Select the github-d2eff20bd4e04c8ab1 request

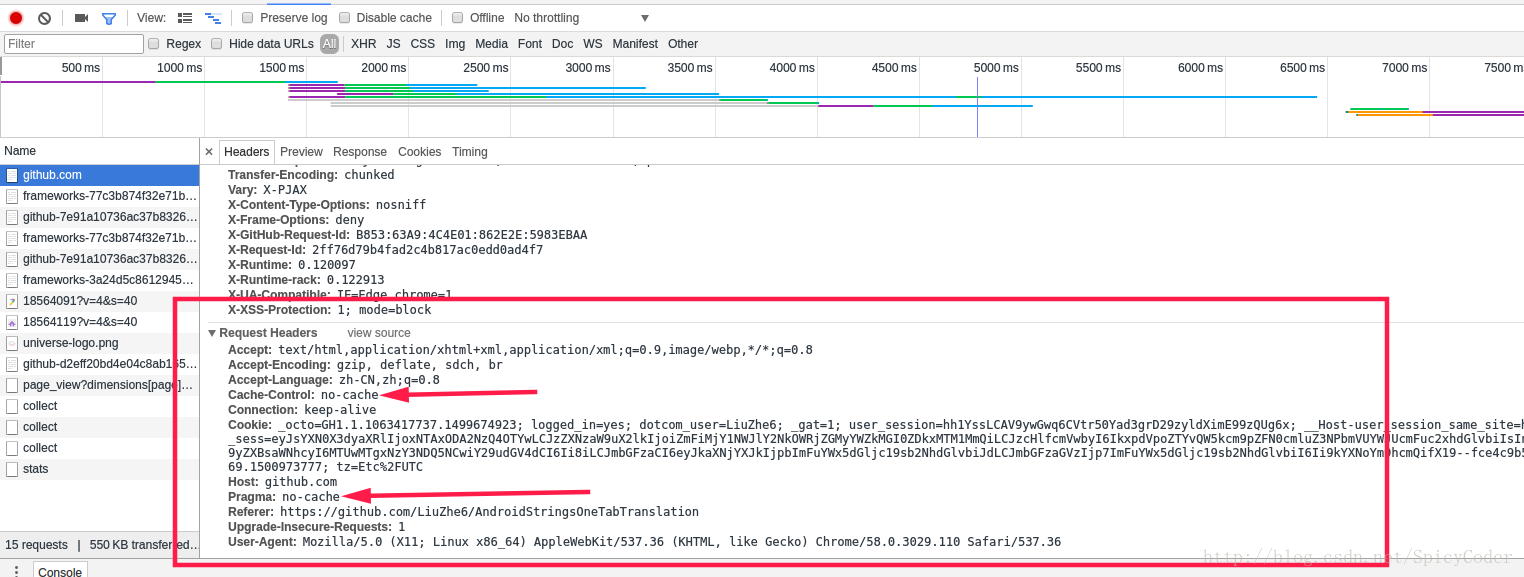(100, 364)
